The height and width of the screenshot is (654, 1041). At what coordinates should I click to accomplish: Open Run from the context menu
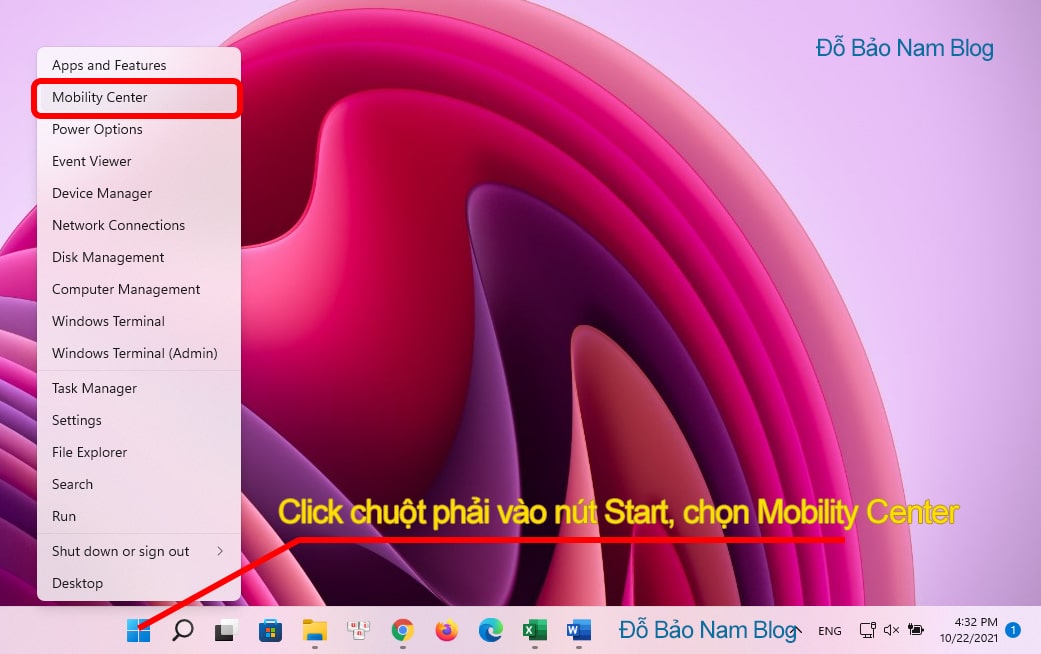point(138,516)
